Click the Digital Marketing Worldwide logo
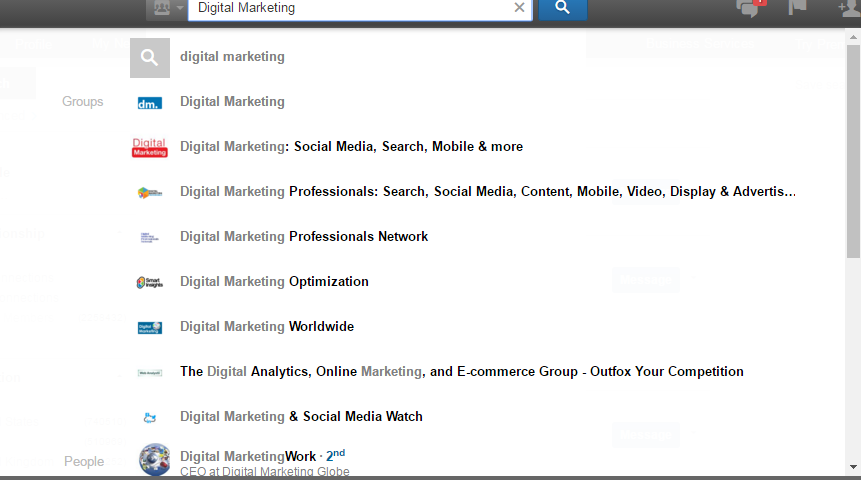 coord(150,328)
